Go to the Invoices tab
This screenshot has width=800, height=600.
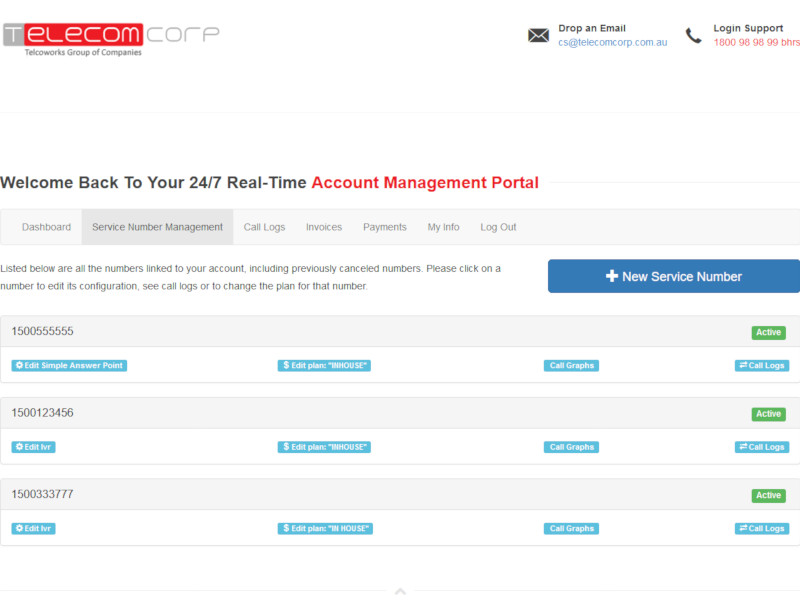click(324, 227)
